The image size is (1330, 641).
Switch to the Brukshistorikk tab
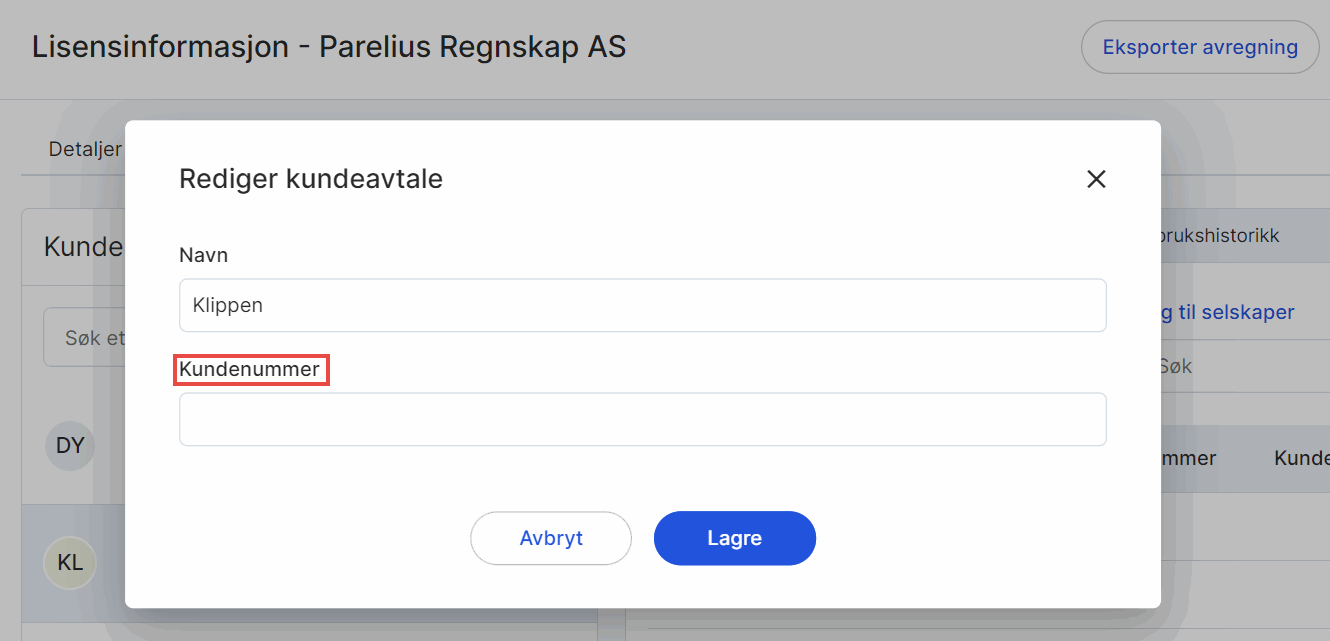pyautogui.click(x=1220, y=237)
